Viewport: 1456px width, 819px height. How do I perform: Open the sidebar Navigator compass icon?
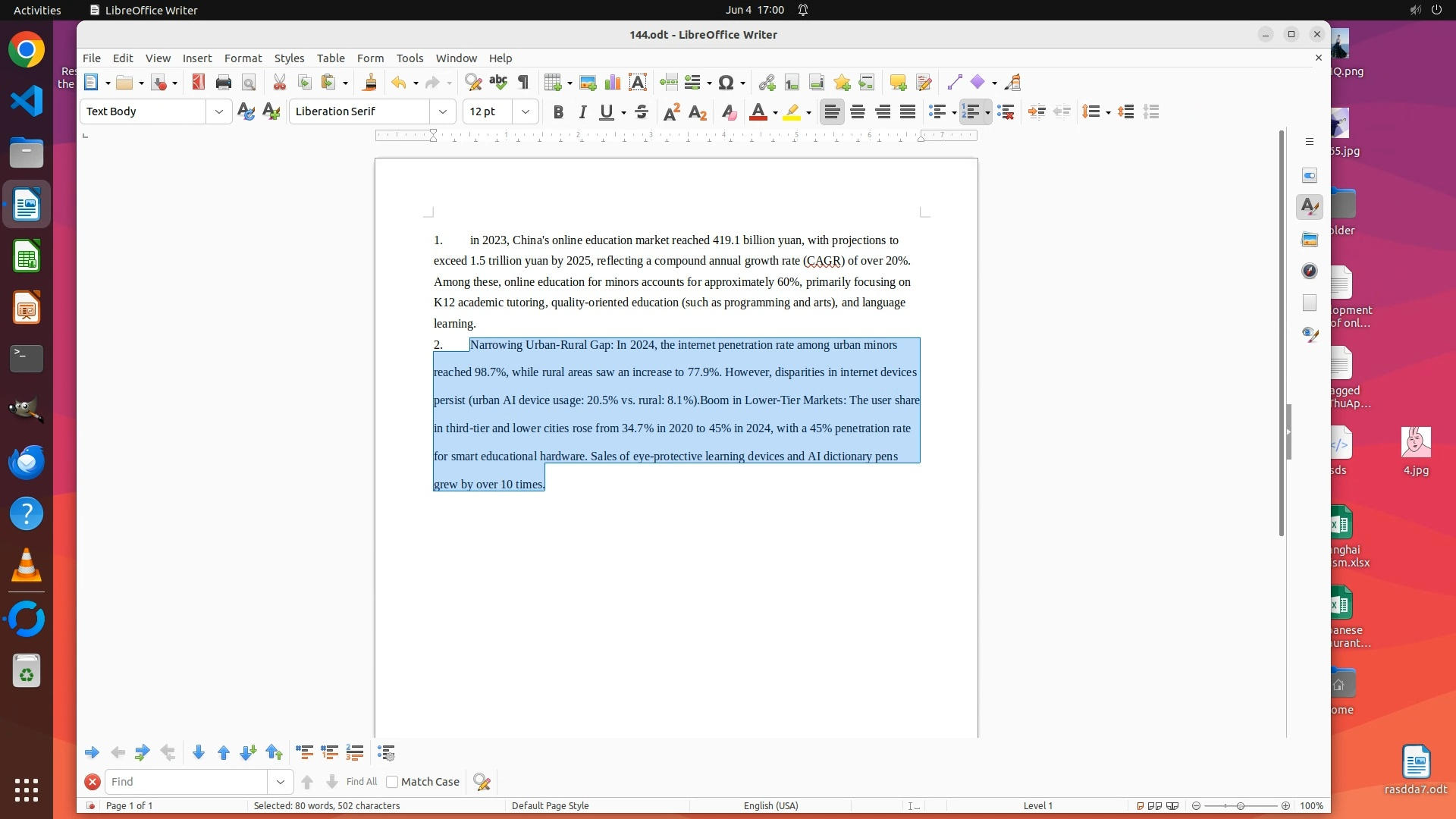1310,271
